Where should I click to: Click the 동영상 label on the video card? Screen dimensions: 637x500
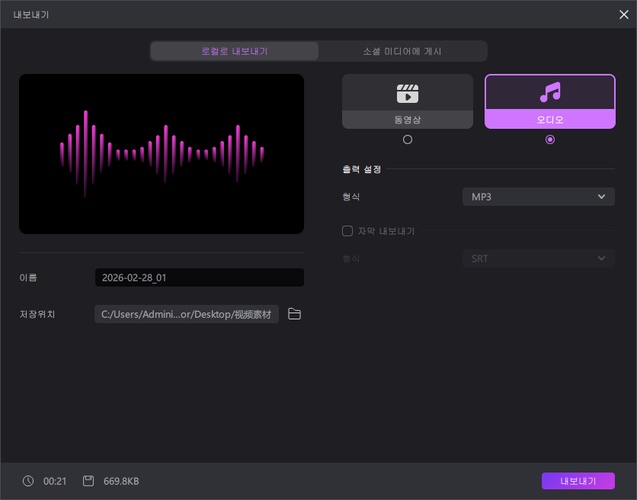pos(407,120)
